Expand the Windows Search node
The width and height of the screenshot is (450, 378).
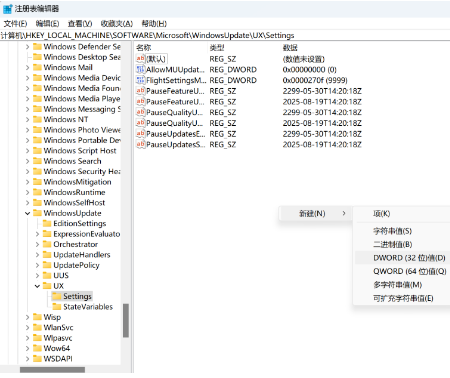click(27, 161)
